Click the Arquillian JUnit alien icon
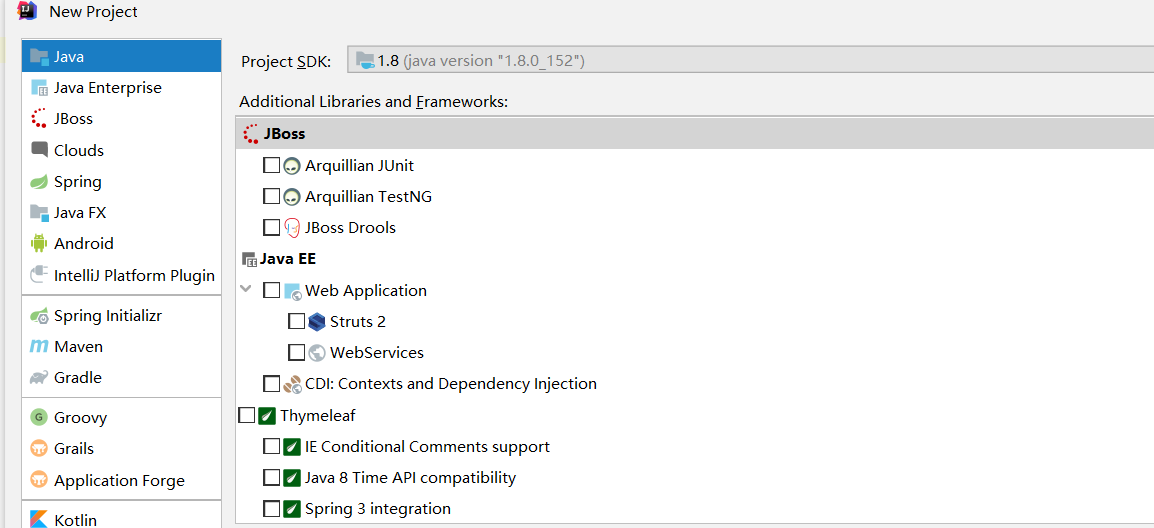Image resolution: width=1154 pixels, height=528 pixels. [x=292, y=166]
